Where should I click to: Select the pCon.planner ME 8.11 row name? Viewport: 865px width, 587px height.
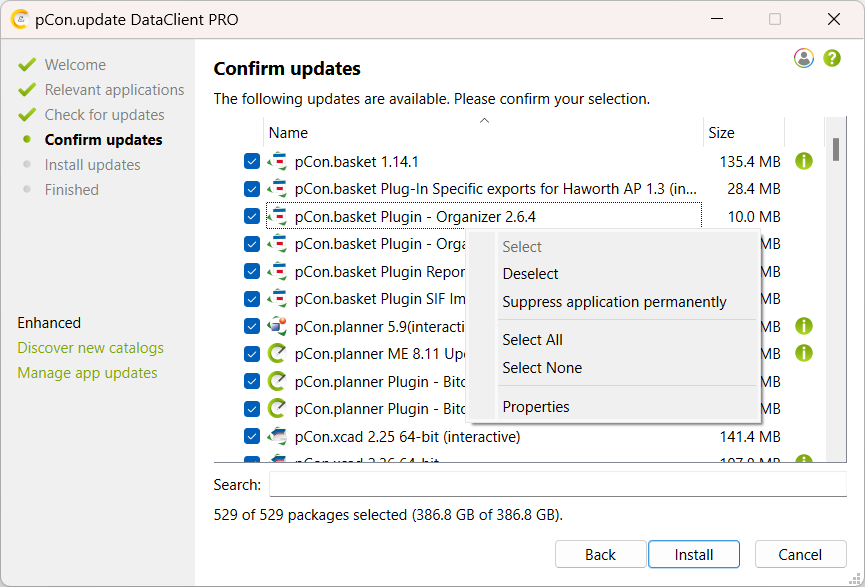(x=381, y=354)
